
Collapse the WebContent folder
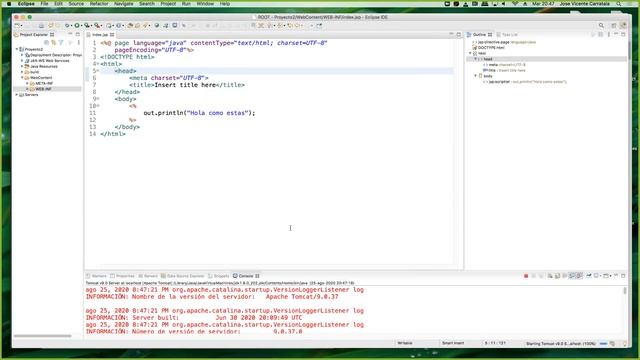pos(22,78)
